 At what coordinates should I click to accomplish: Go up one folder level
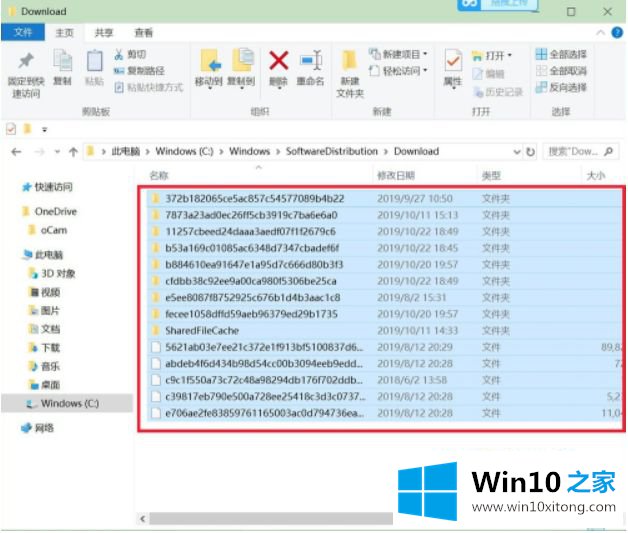point(73,152)
